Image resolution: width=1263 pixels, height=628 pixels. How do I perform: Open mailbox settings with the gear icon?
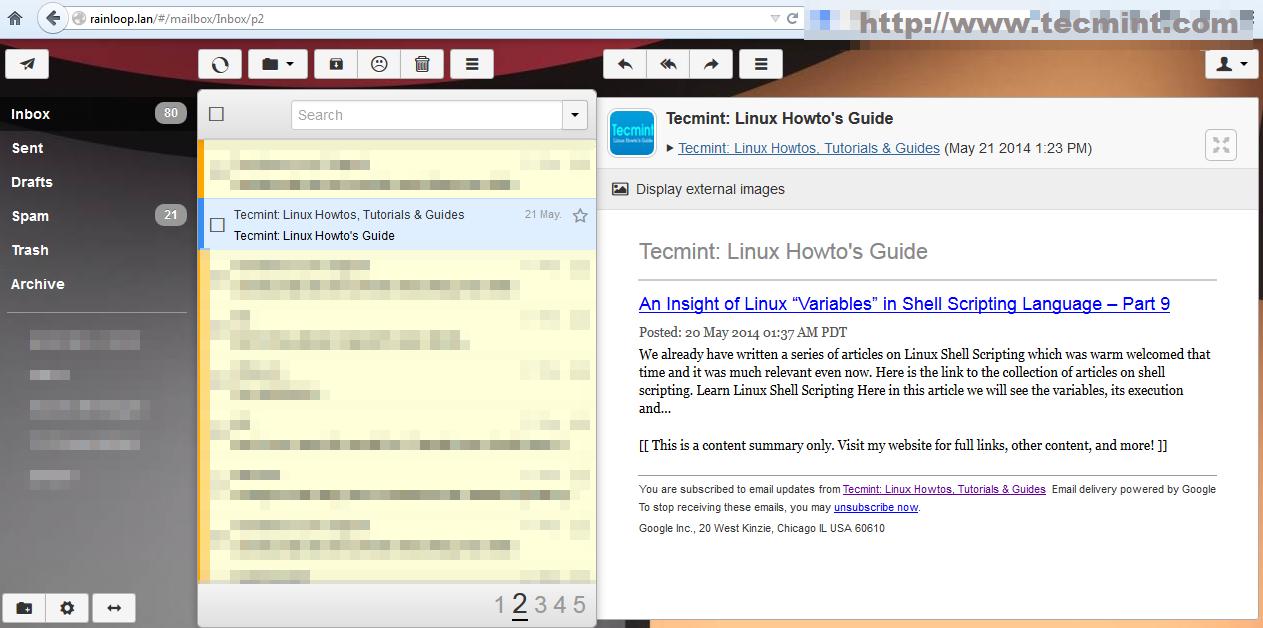click(x=66, y=607)
